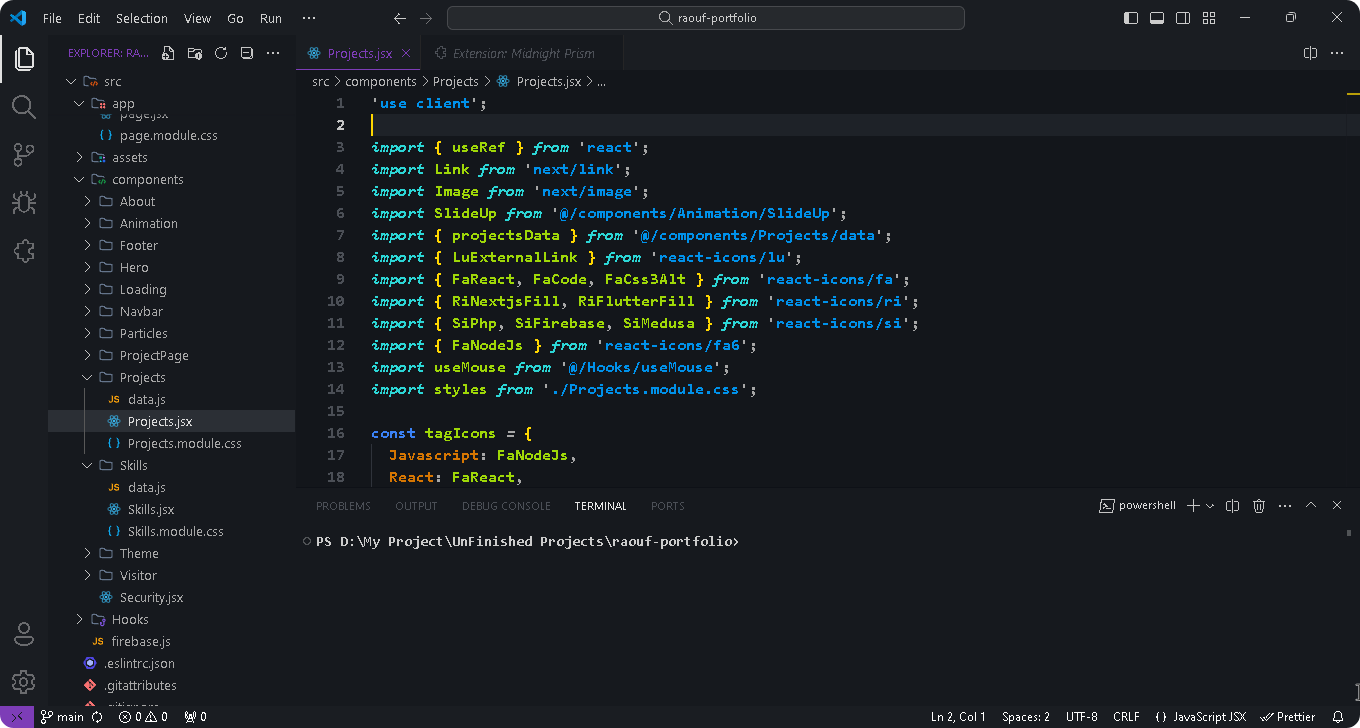
Task: Open the Selection menu
Action: pos(142,18)
